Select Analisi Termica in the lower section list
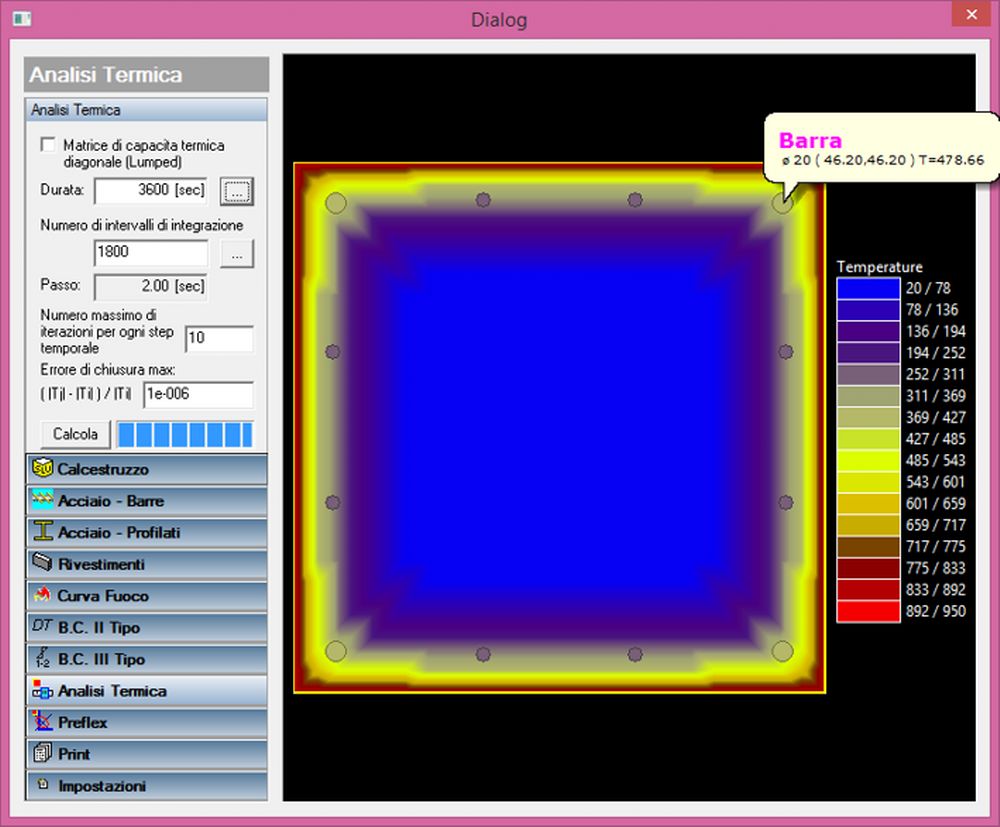The image size is (1000, 827). tap(147, 691)
